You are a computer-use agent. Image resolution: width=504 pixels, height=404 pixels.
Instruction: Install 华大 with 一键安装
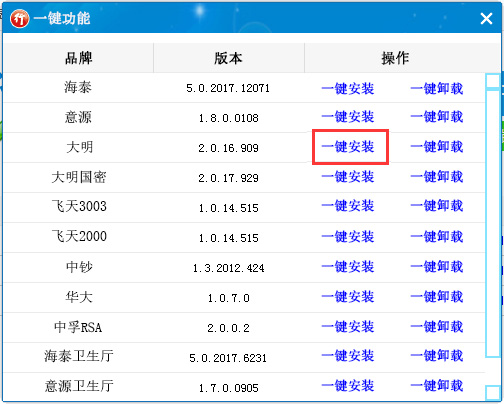point(348,297)
